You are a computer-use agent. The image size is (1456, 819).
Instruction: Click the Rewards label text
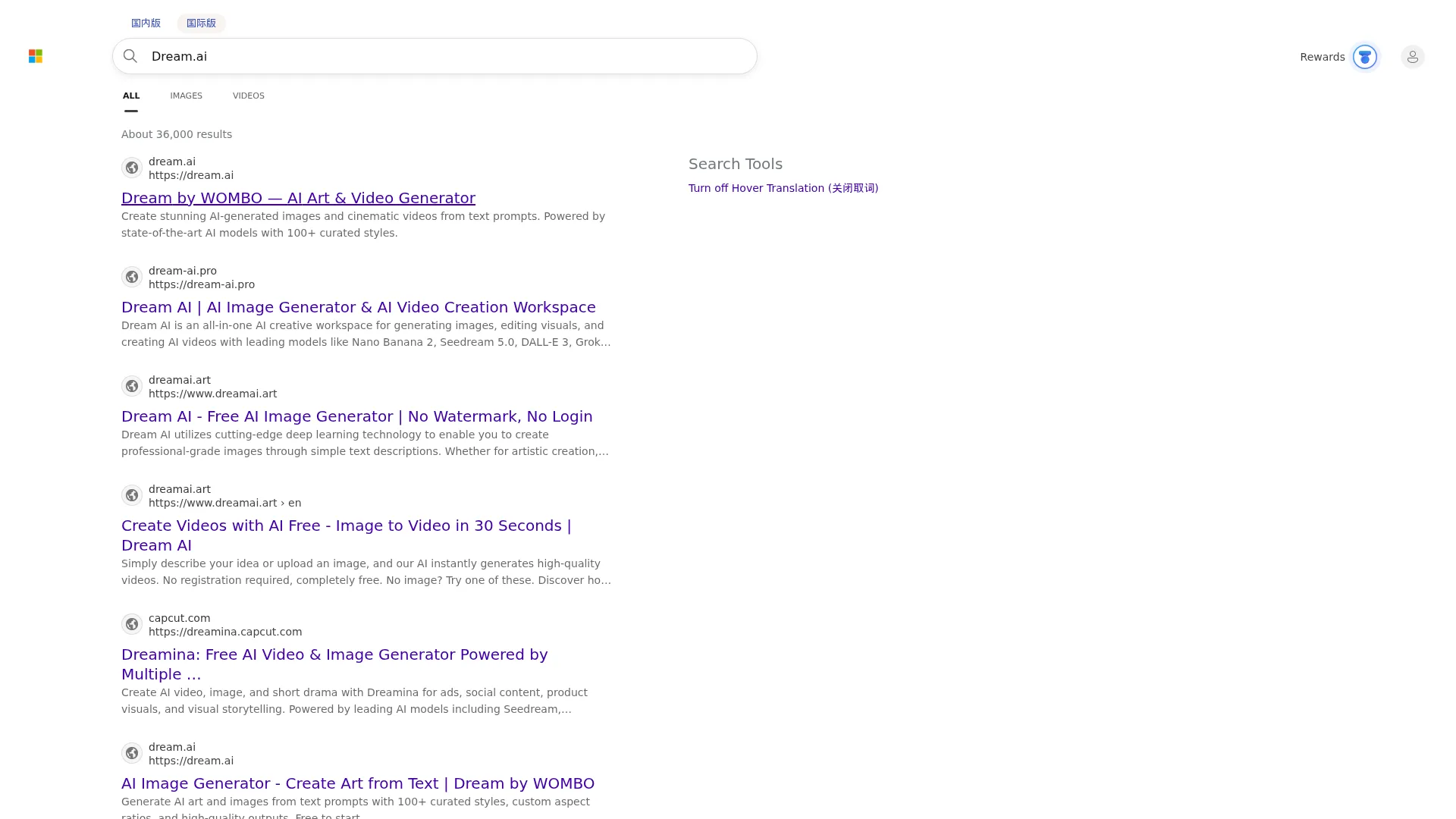(x=1322, y=57)
